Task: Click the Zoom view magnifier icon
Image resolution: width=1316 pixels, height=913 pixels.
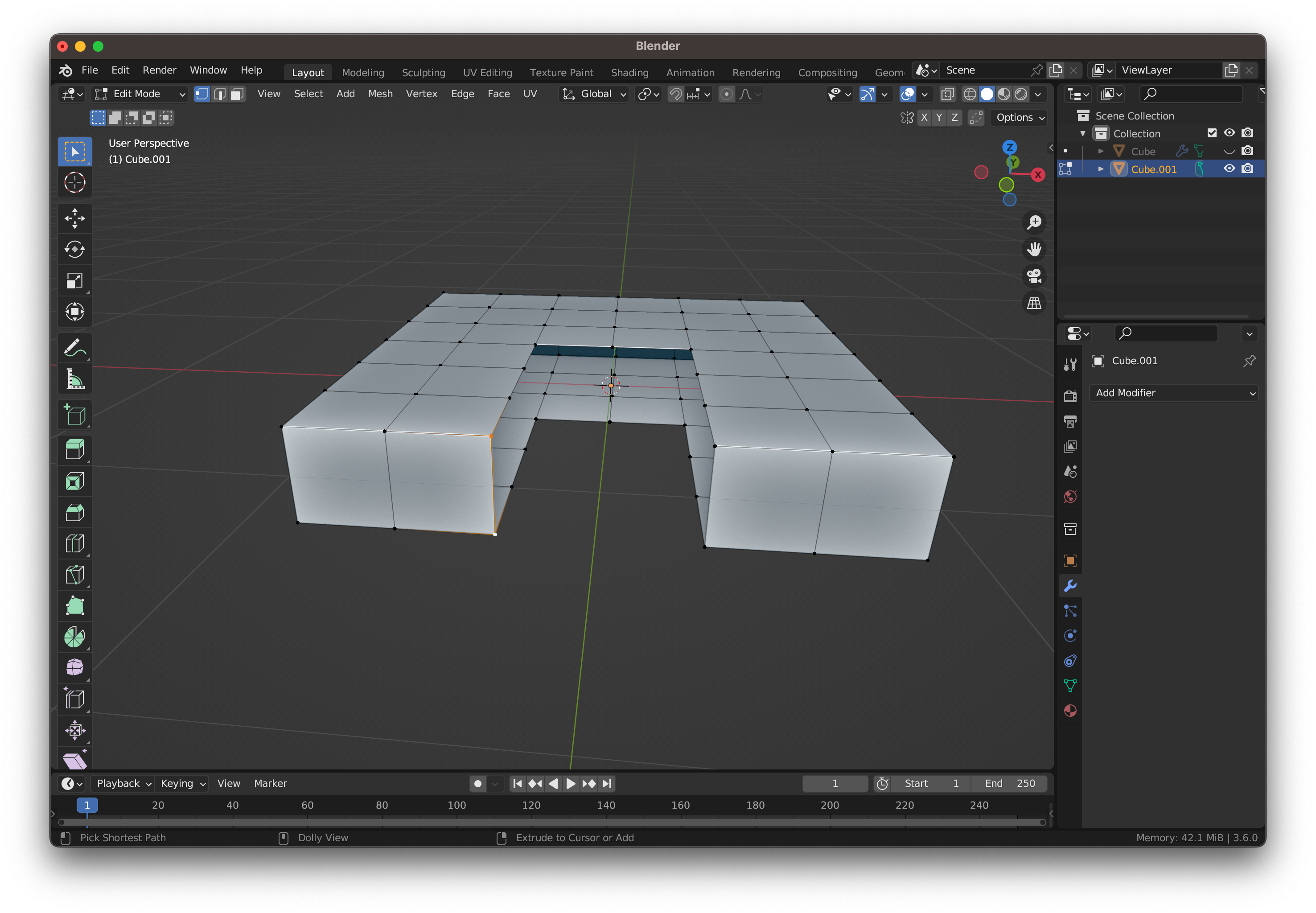Action: 1034,222
